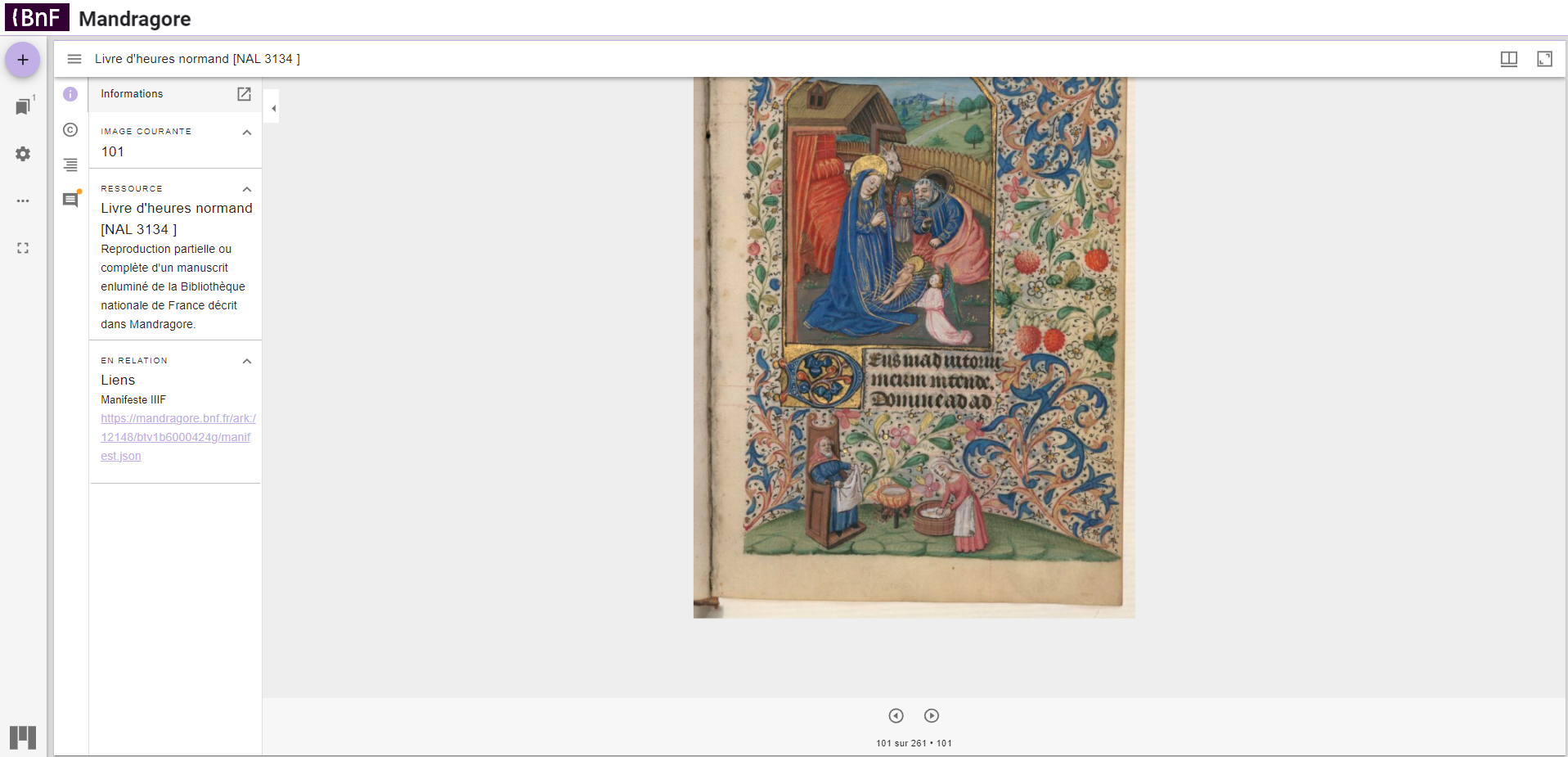The height and width of the screenshot is (757, 1568).
Task: Open workspace settings gear icon
Action: [23, 154]
